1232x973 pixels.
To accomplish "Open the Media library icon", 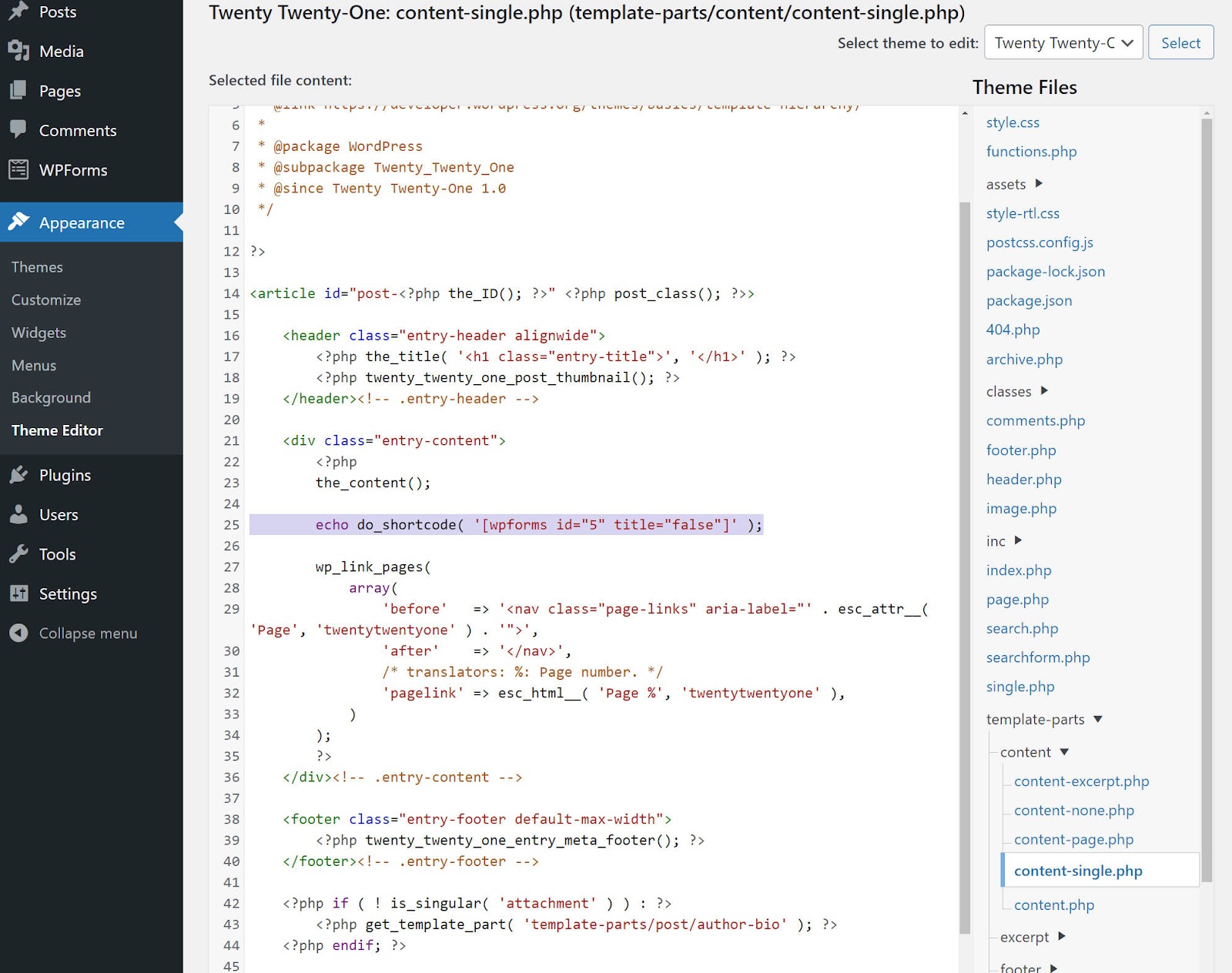I will pyautogui.click(x=19, y=51).
